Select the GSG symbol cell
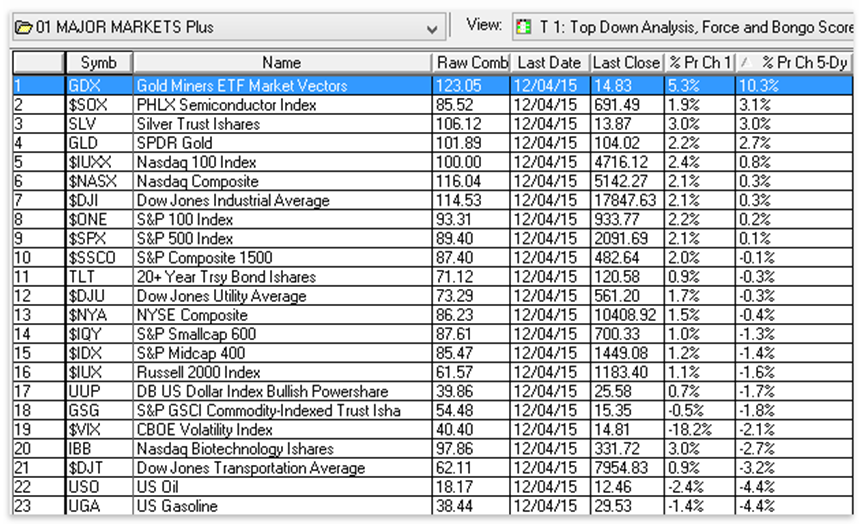 [99, 410]
